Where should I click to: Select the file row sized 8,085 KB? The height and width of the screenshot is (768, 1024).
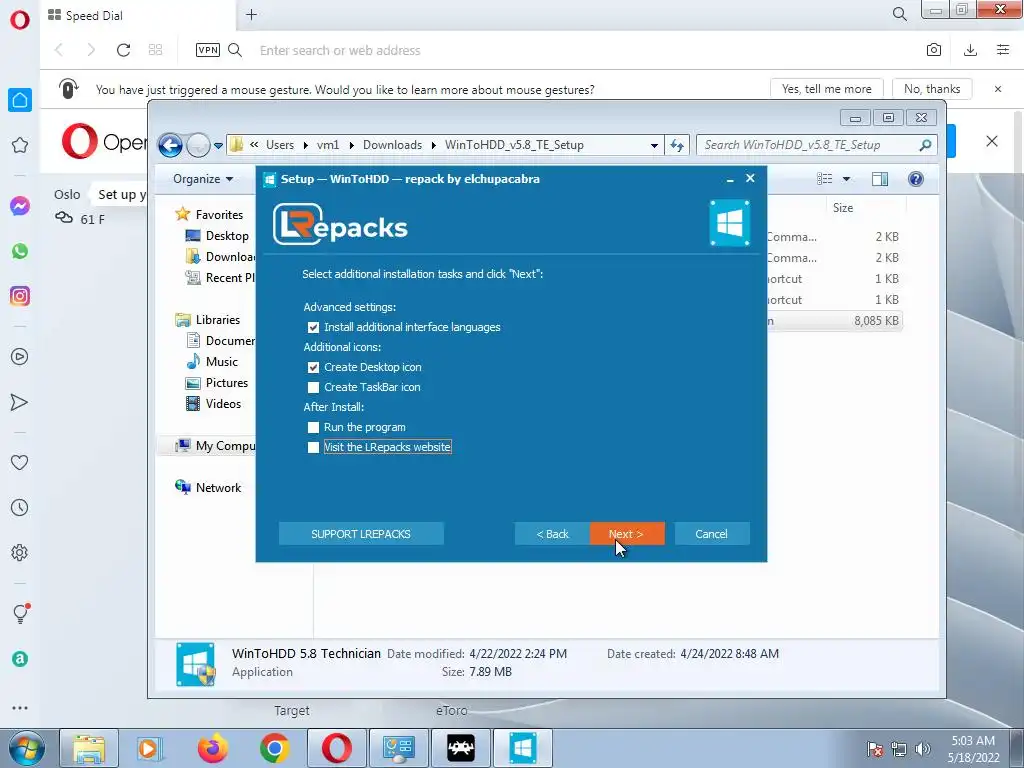tap(835, 321)
